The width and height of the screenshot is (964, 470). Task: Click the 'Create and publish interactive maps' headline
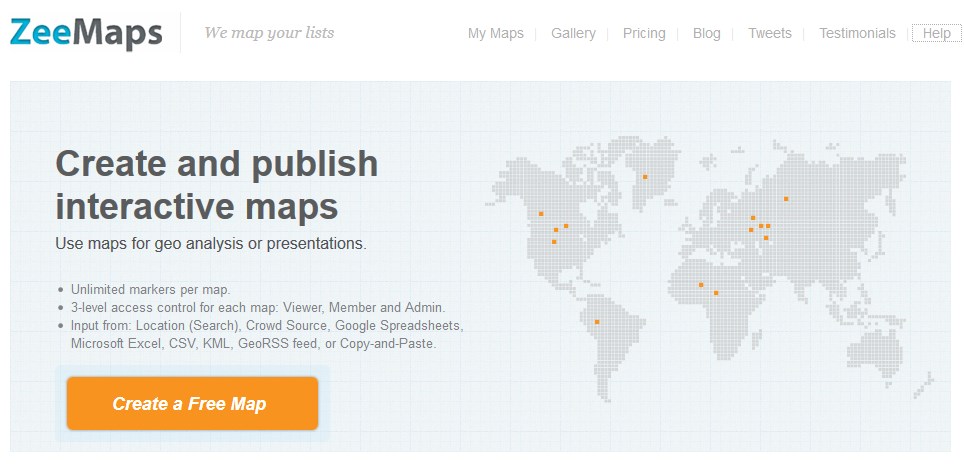[x=217, y=185]
